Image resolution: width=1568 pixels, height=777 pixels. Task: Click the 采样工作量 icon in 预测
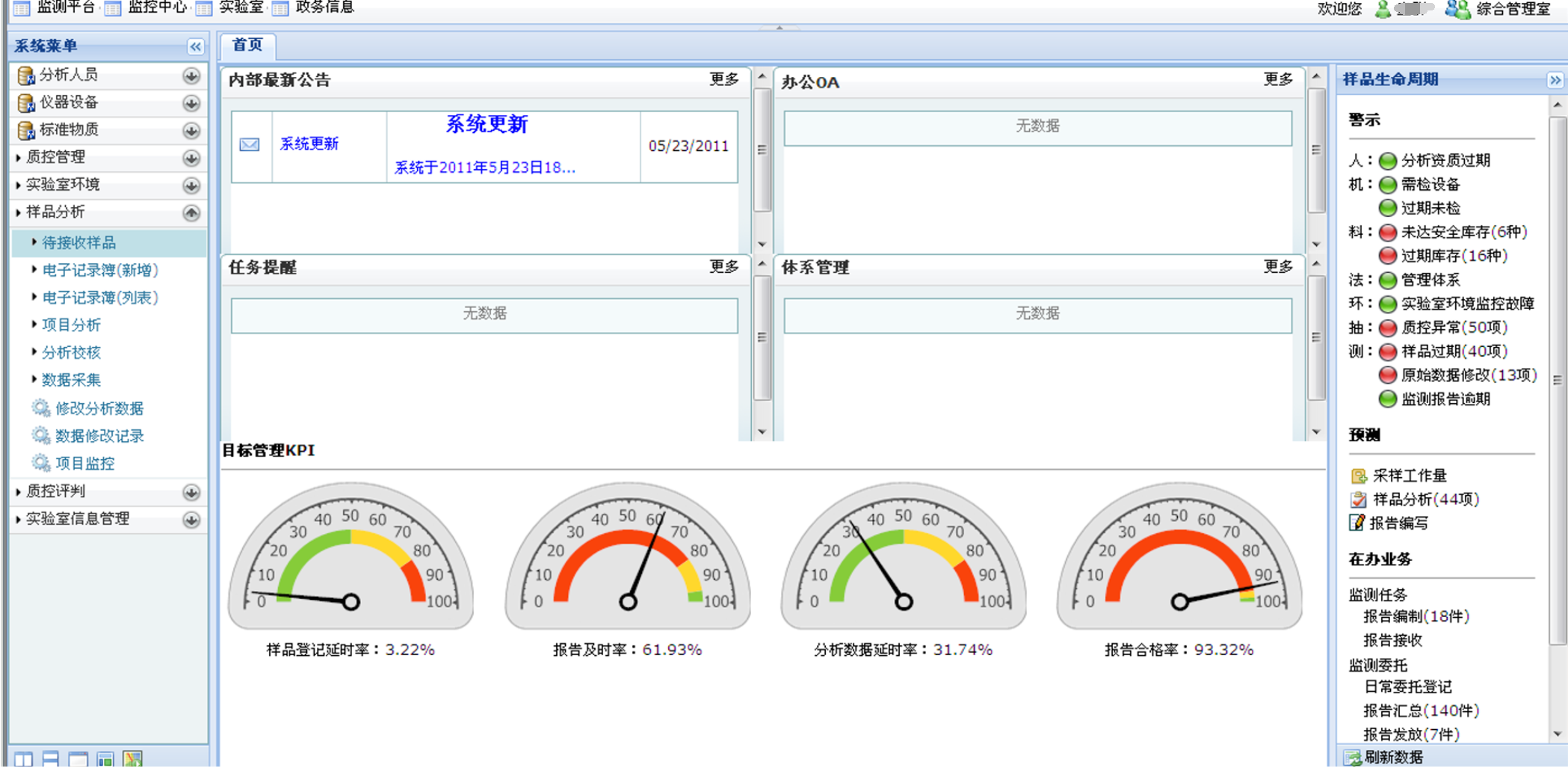1359,476
